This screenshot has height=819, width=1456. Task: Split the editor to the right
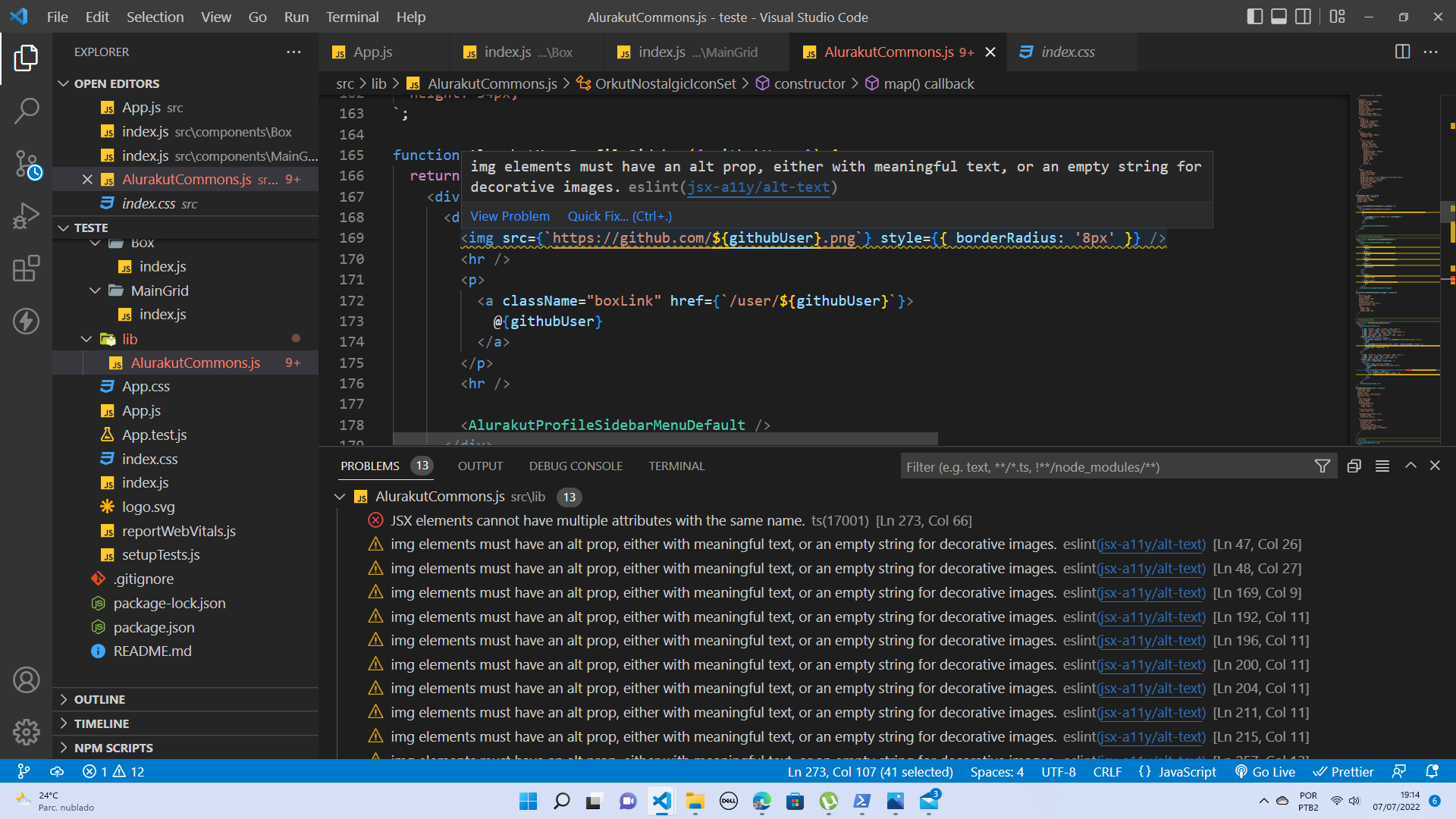click(1402, 52)
